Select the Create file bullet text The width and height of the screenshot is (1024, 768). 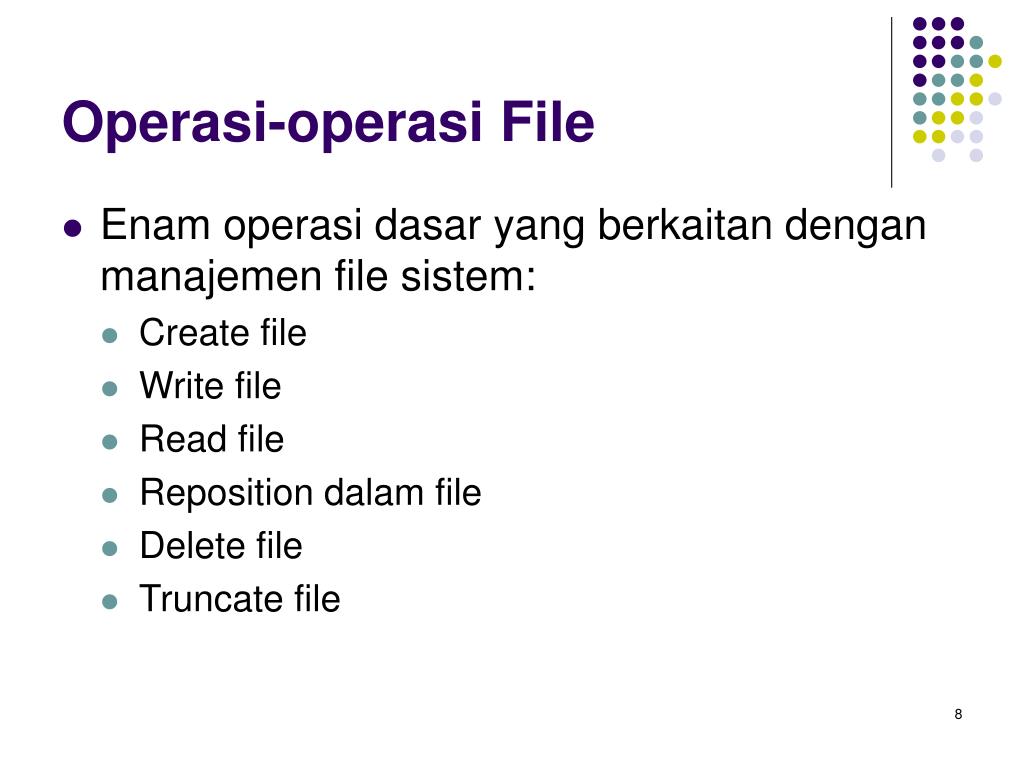223,332
